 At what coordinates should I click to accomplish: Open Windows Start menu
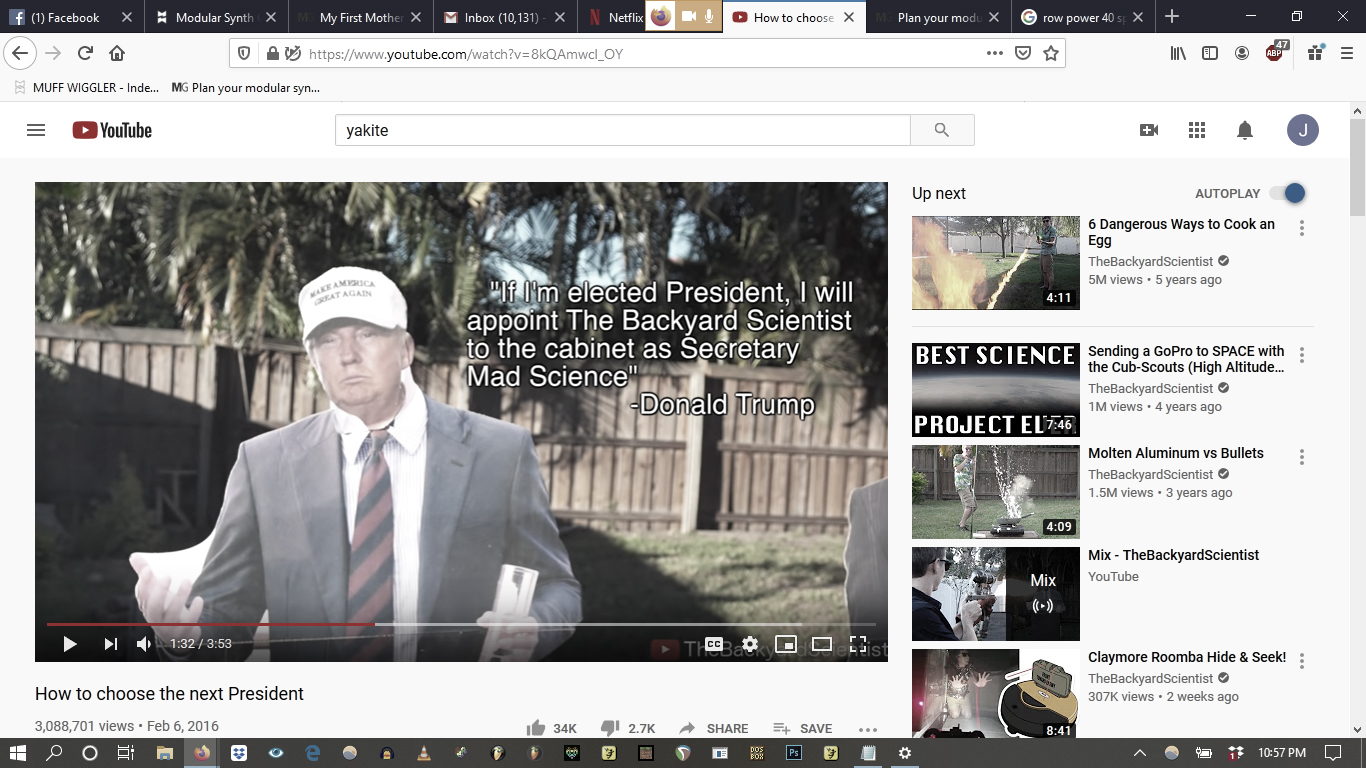coord(18,753)
